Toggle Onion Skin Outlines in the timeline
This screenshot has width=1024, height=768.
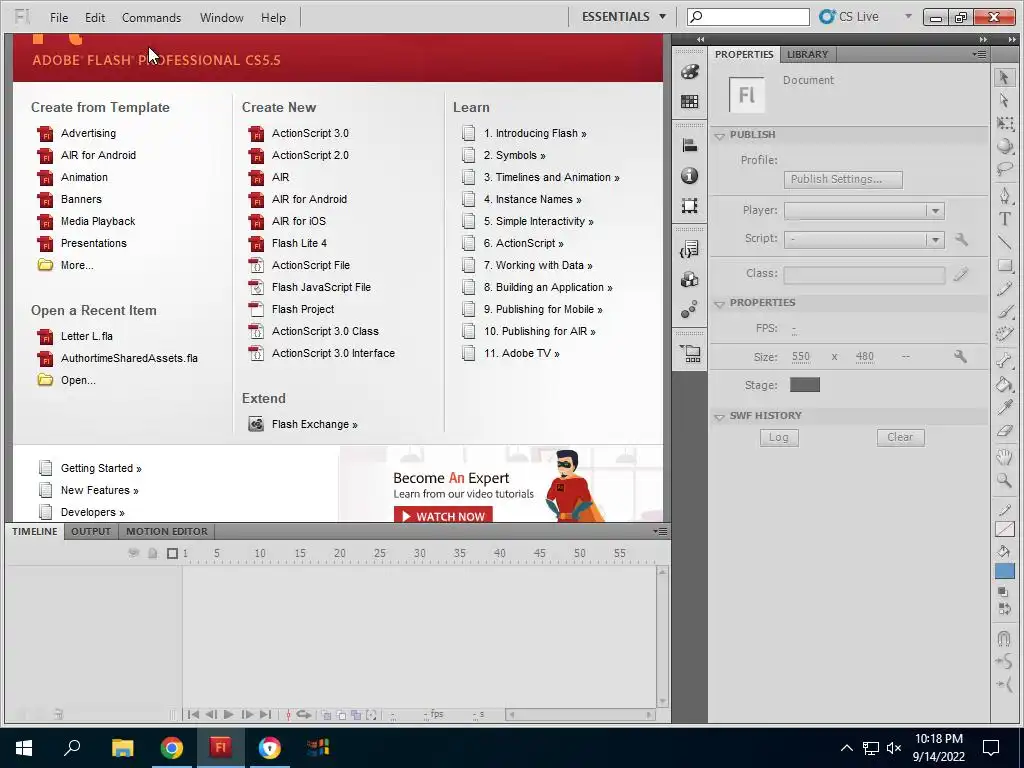[342, 715]
